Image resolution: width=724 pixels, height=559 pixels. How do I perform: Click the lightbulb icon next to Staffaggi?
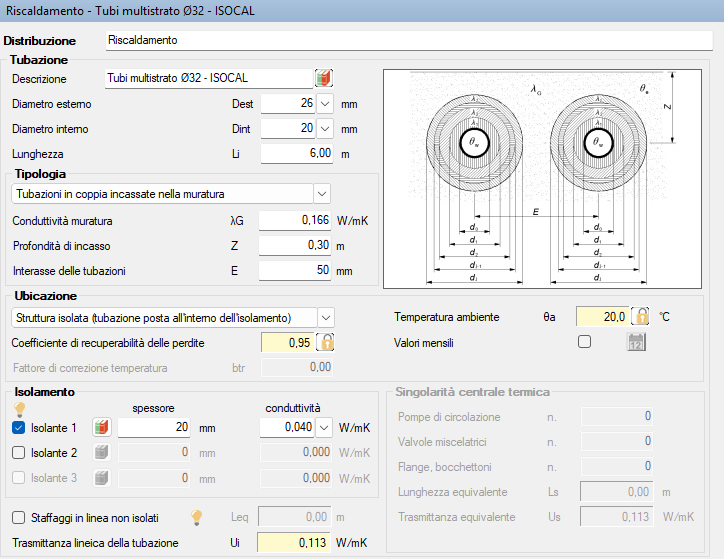tap(199, 517)
